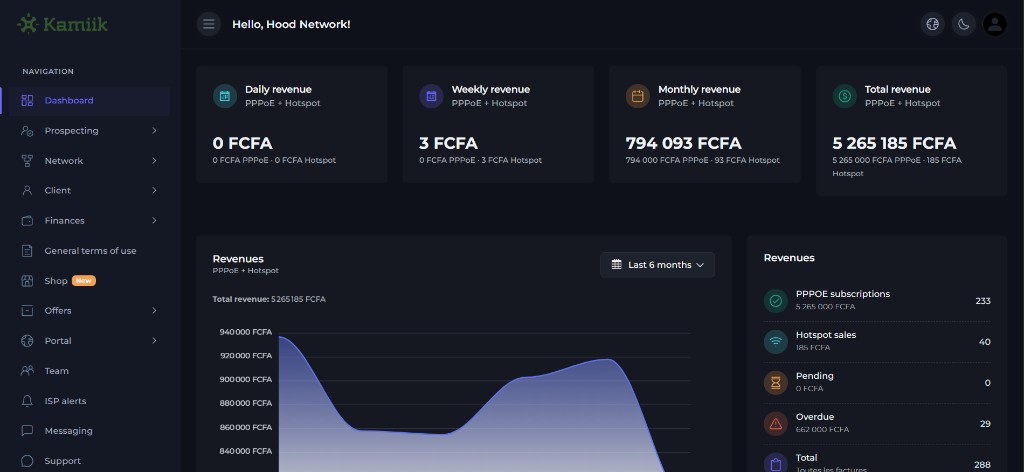Click the Kamiik logo

click(x=62, y=24)
